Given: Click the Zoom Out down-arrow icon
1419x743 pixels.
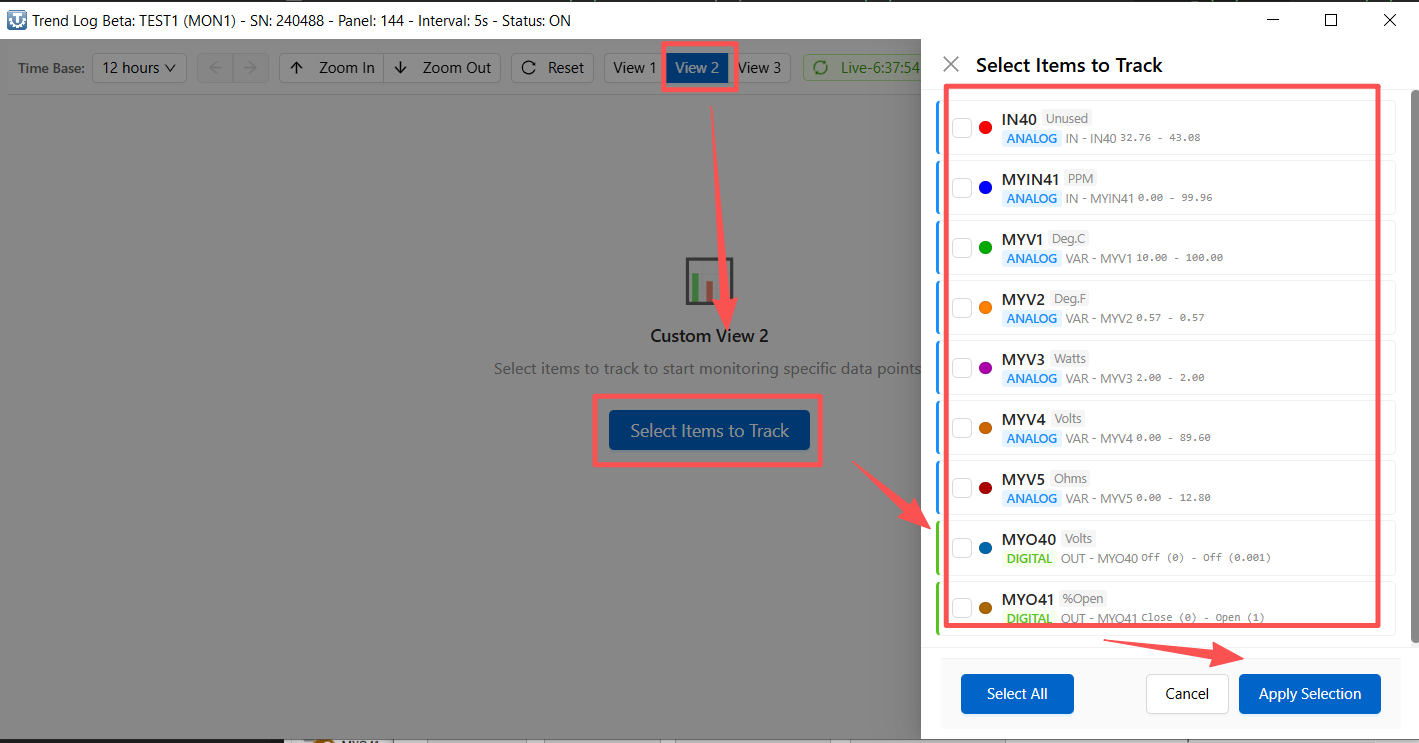Looking at the screenshot, I should pos(401,68).
